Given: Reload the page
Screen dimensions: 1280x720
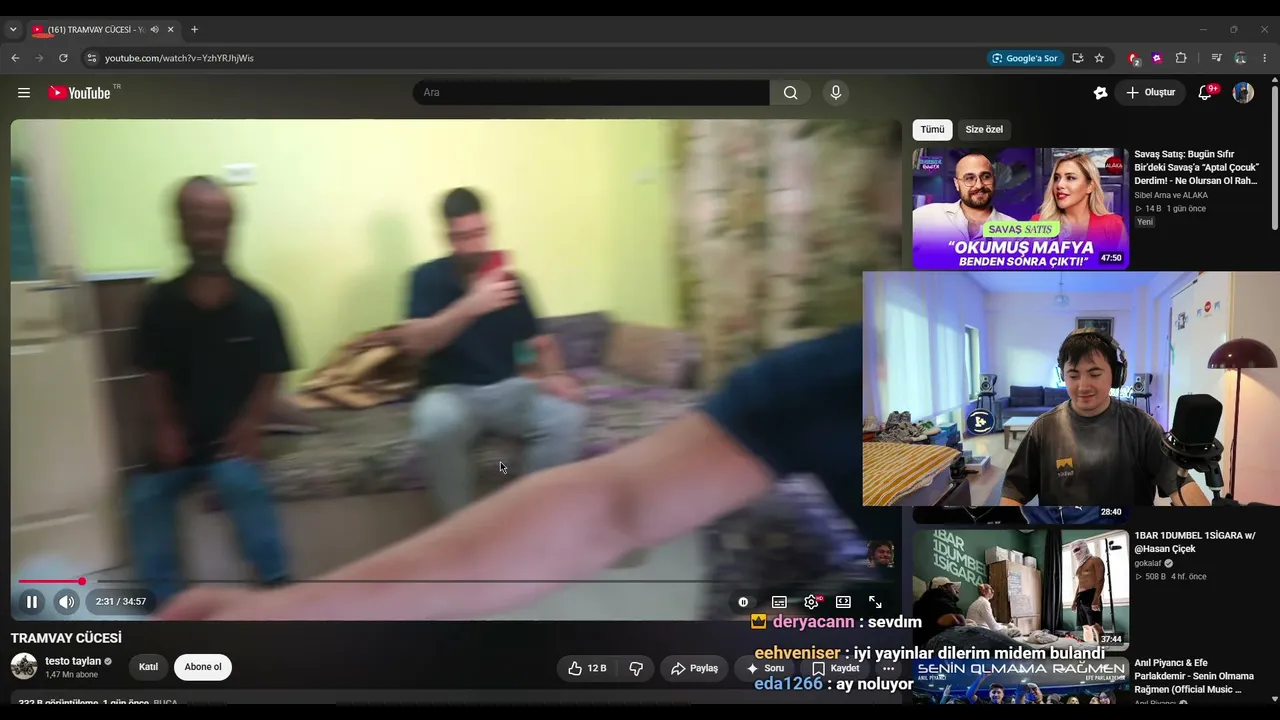Looking at the screenshot, I should [63, 58].
